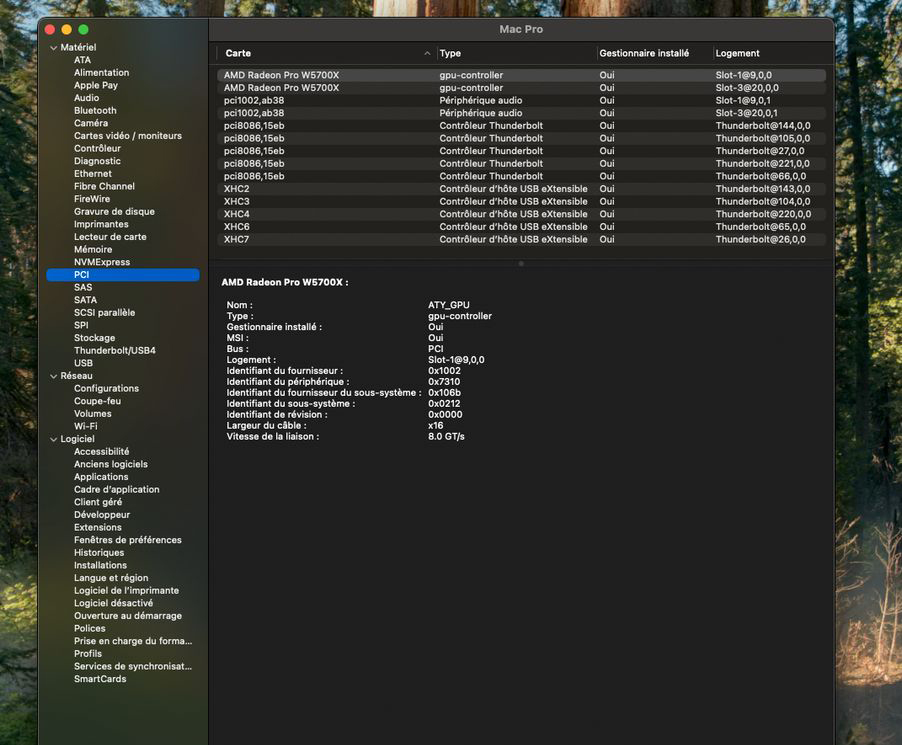Select AMD Radeon Pro W5700X row Slot-3@20,0,0

point(521,88)
